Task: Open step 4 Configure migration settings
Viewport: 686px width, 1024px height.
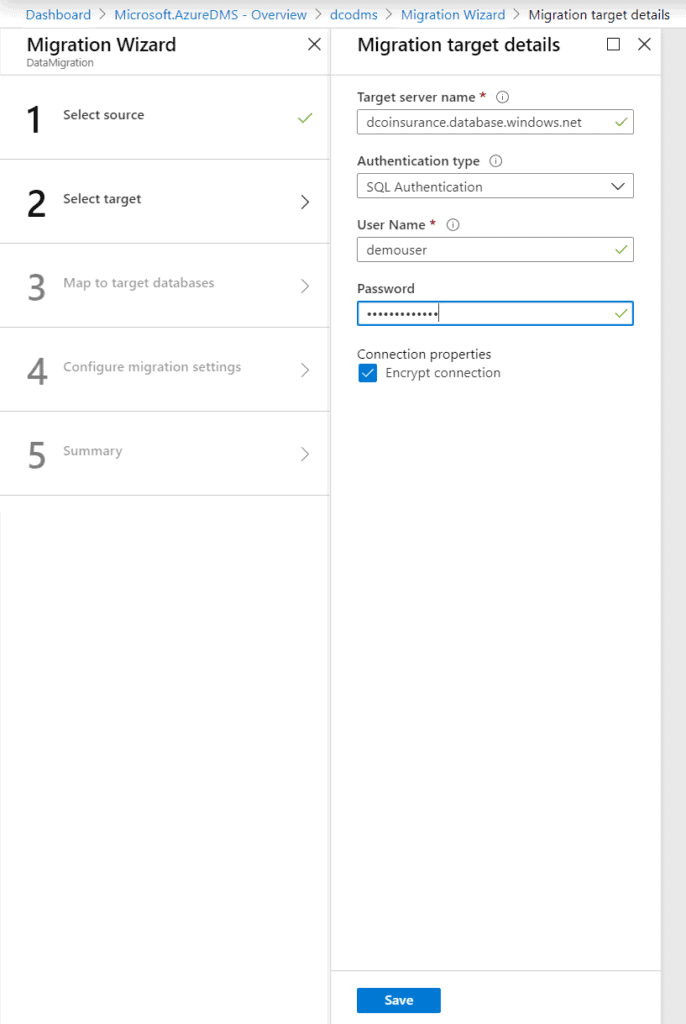Action: pyautogui.click(x=152, y=368)
